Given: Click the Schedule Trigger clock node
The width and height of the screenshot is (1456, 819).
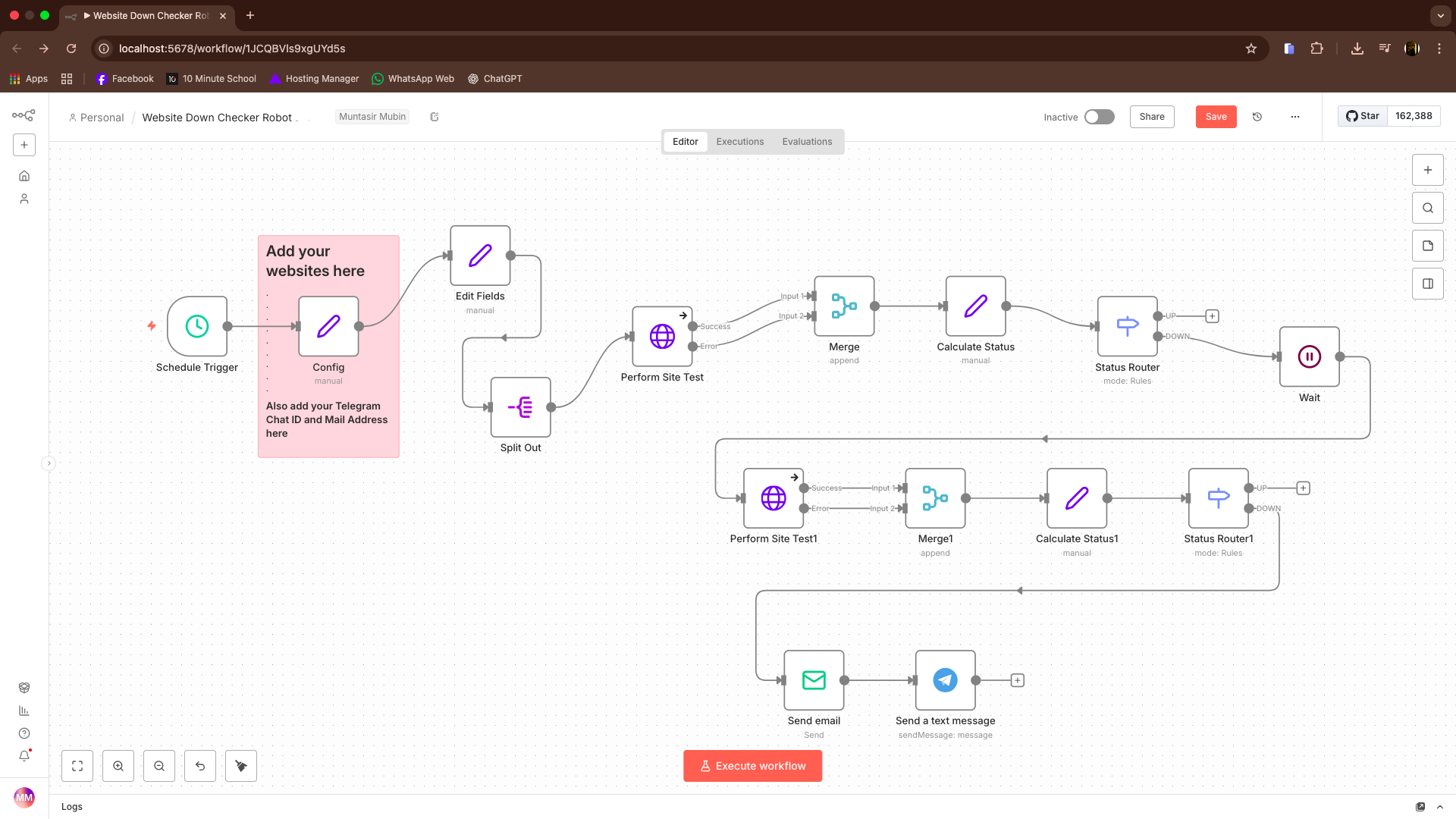Looking at the screenshot, I should (x=197, y=326).
